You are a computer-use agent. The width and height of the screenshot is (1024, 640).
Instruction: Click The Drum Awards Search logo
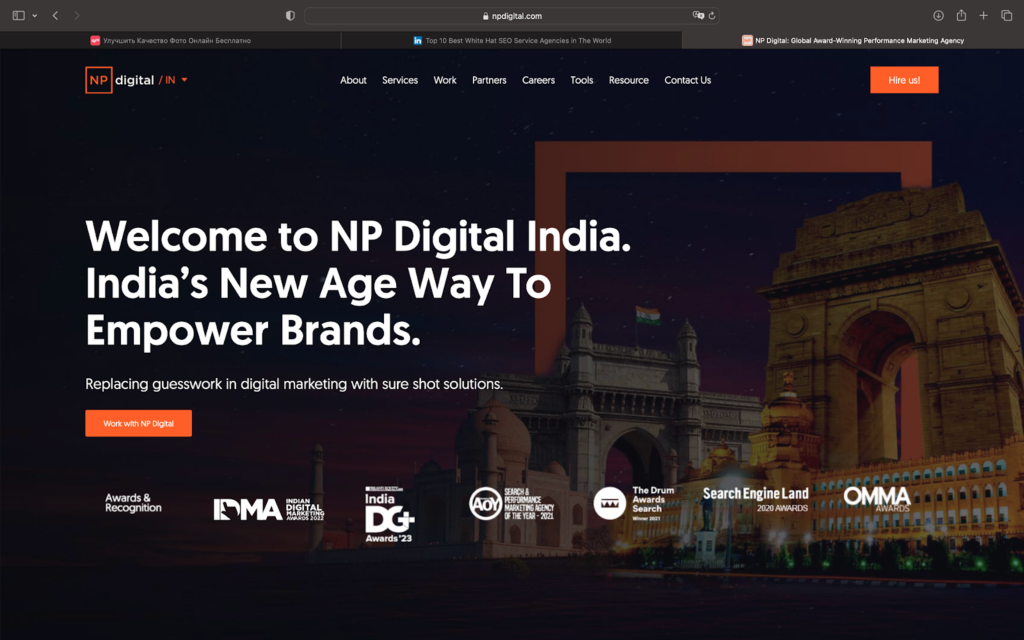click(633, 503)
